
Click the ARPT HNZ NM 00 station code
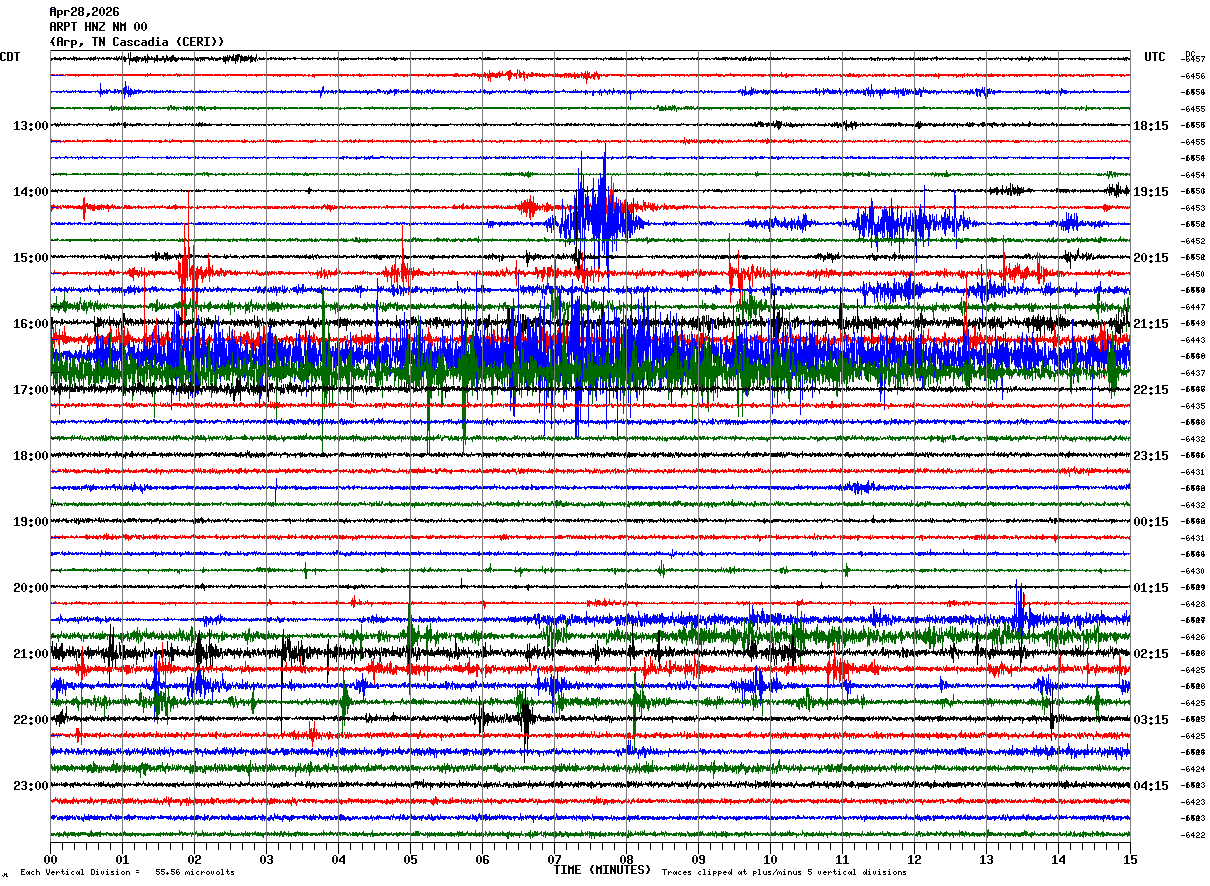[98, 27]
